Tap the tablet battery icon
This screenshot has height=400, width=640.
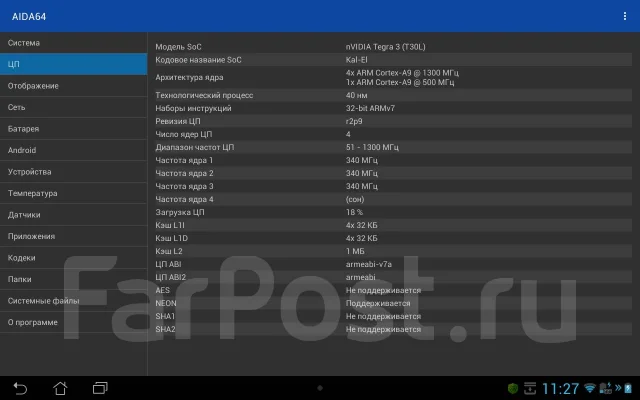tap(629, 388)
